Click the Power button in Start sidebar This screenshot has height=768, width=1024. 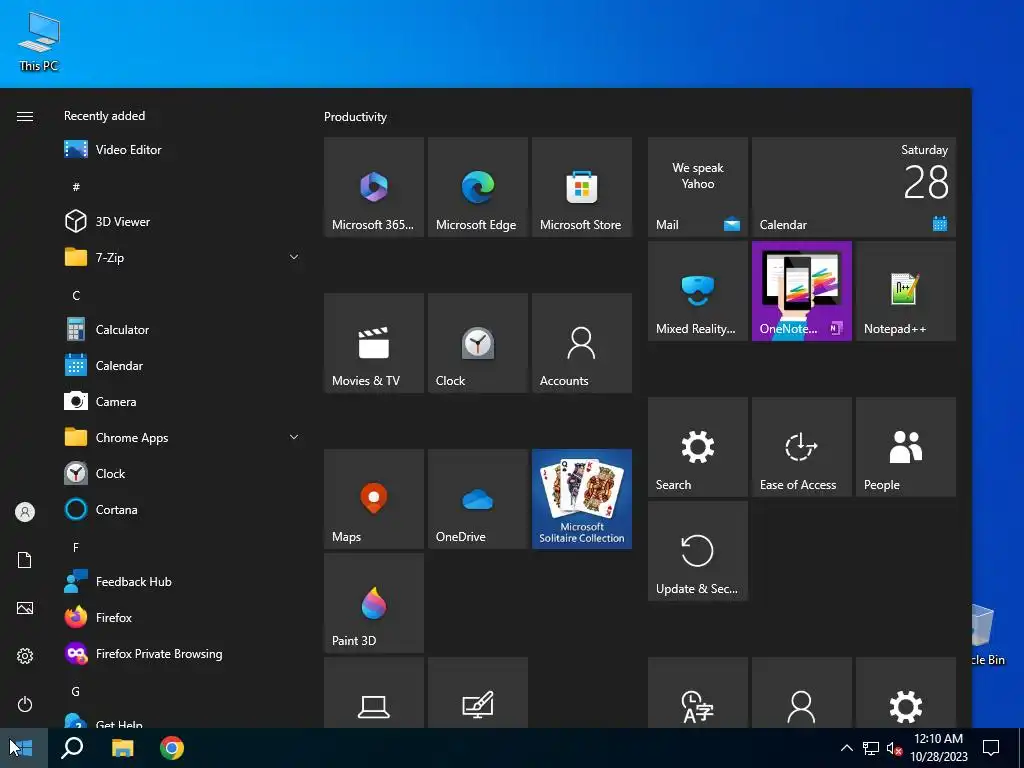coord(25,704)
